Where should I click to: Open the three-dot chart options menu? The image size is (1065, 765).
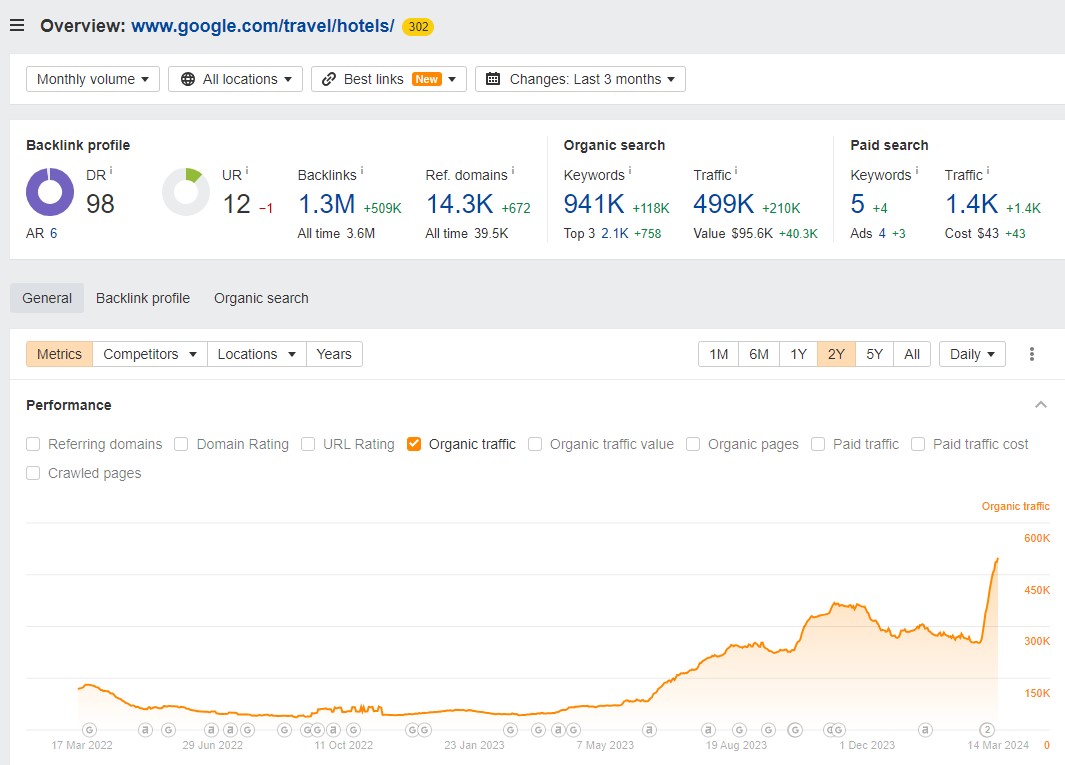(1032, 354)
